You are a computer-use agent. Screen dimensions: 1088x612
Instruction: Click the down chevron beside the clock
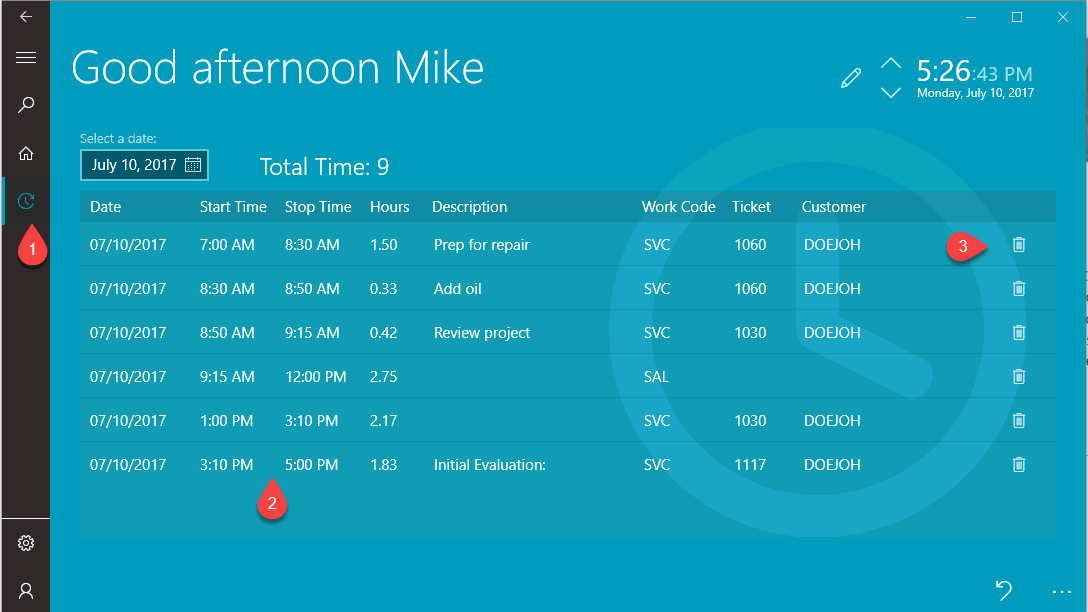[890, 93]
